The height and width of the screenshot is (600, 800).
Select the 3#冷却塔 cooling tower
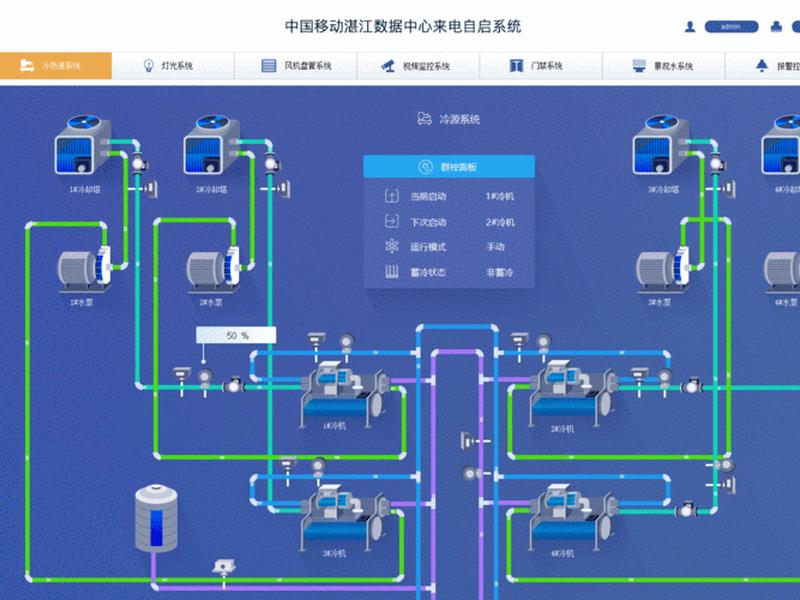[x=661, y=144]
